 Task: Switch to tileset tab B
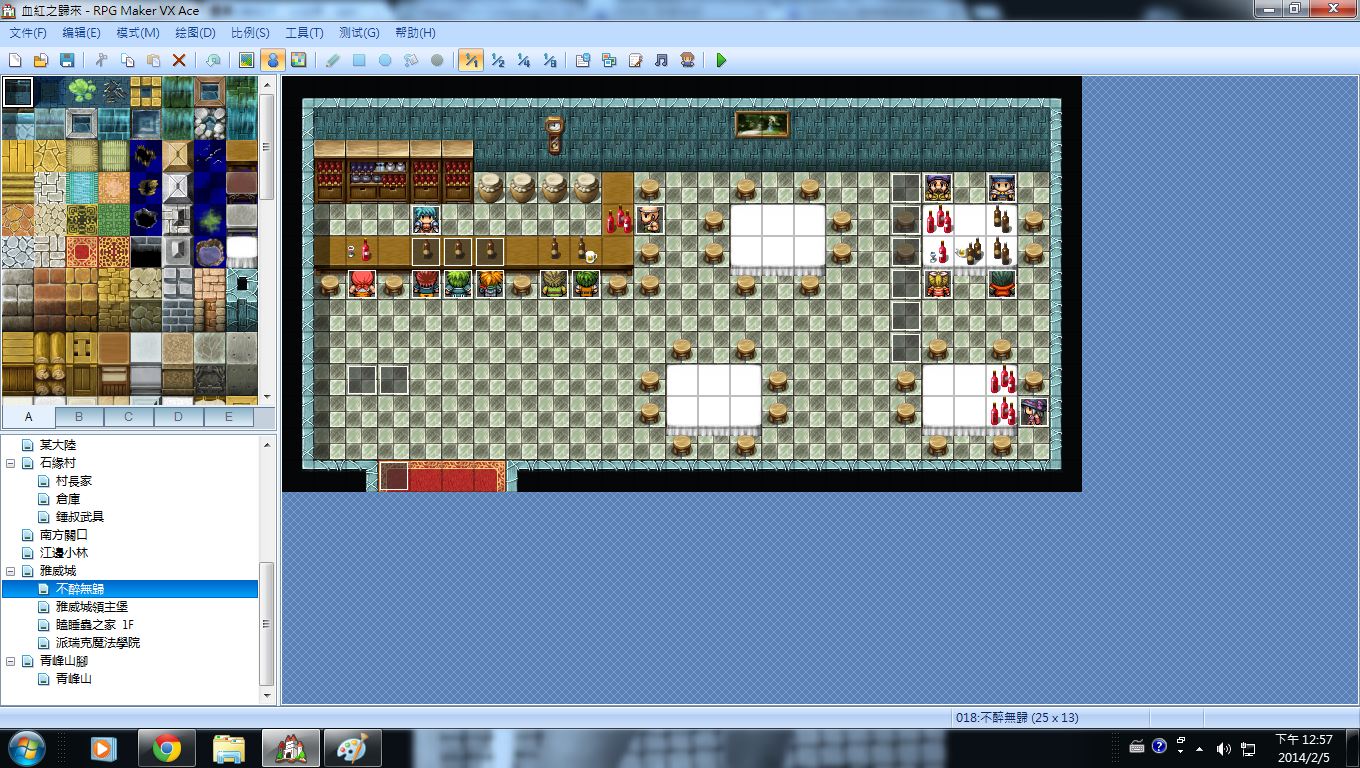point(79,417)
